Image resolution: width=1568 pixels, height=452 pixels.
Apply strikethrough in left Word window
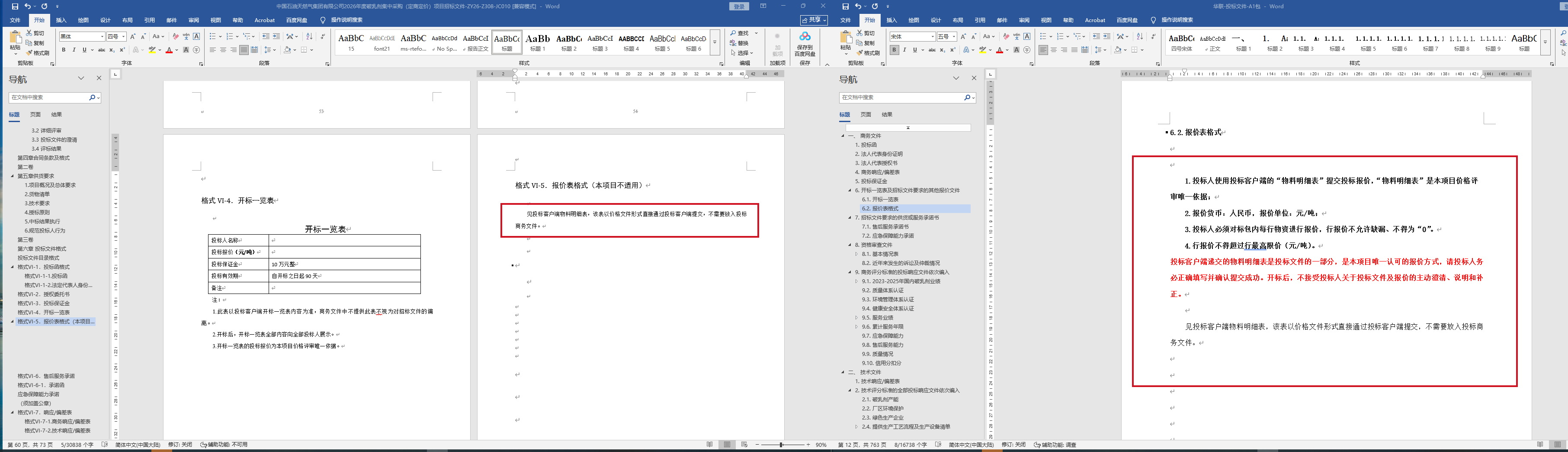click(x=102, y=50)
